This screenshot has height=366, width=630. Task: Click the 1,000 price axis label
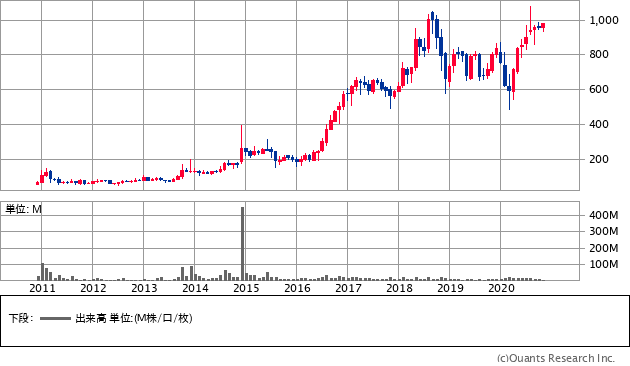click(x=603, y=20)
